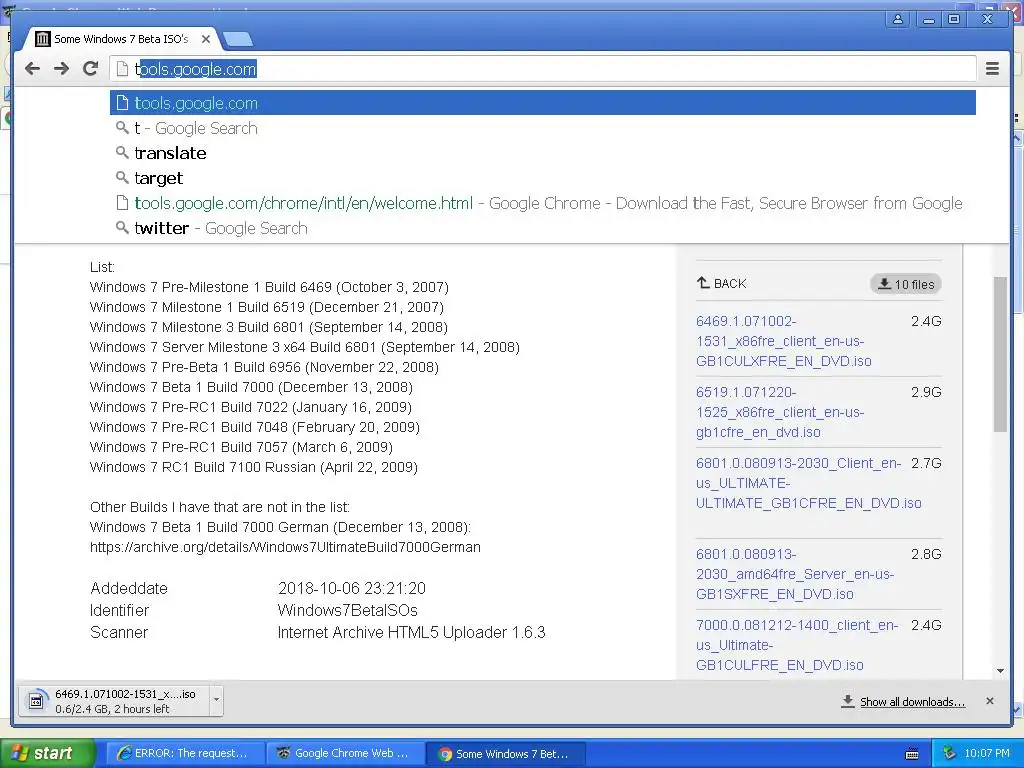Open the 6469.1.071002-1531 x86fre client ISO link
Screen dimensions: 1024x768
[x=784, y=341]
